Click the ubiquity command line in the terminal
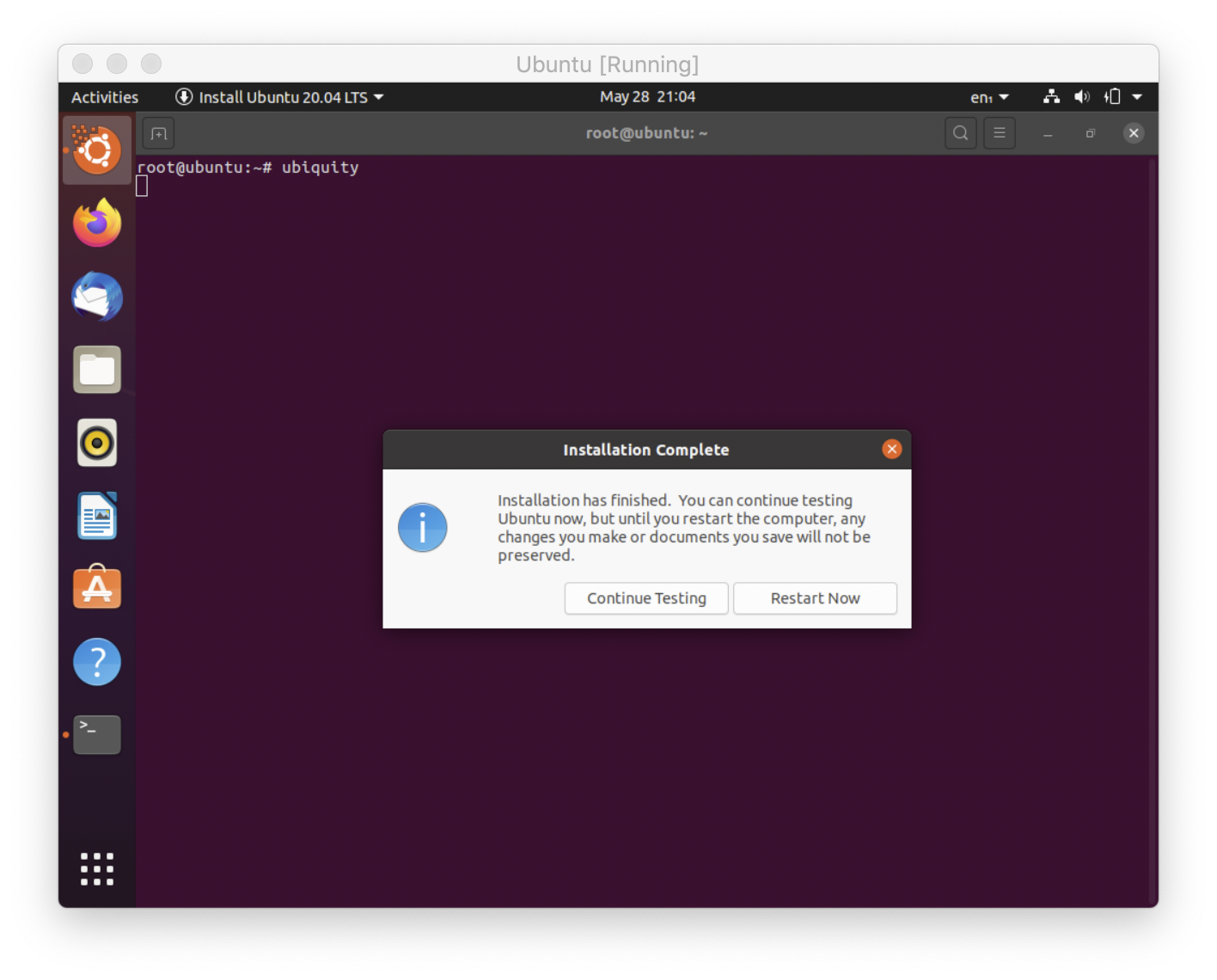 coord(248,168)
